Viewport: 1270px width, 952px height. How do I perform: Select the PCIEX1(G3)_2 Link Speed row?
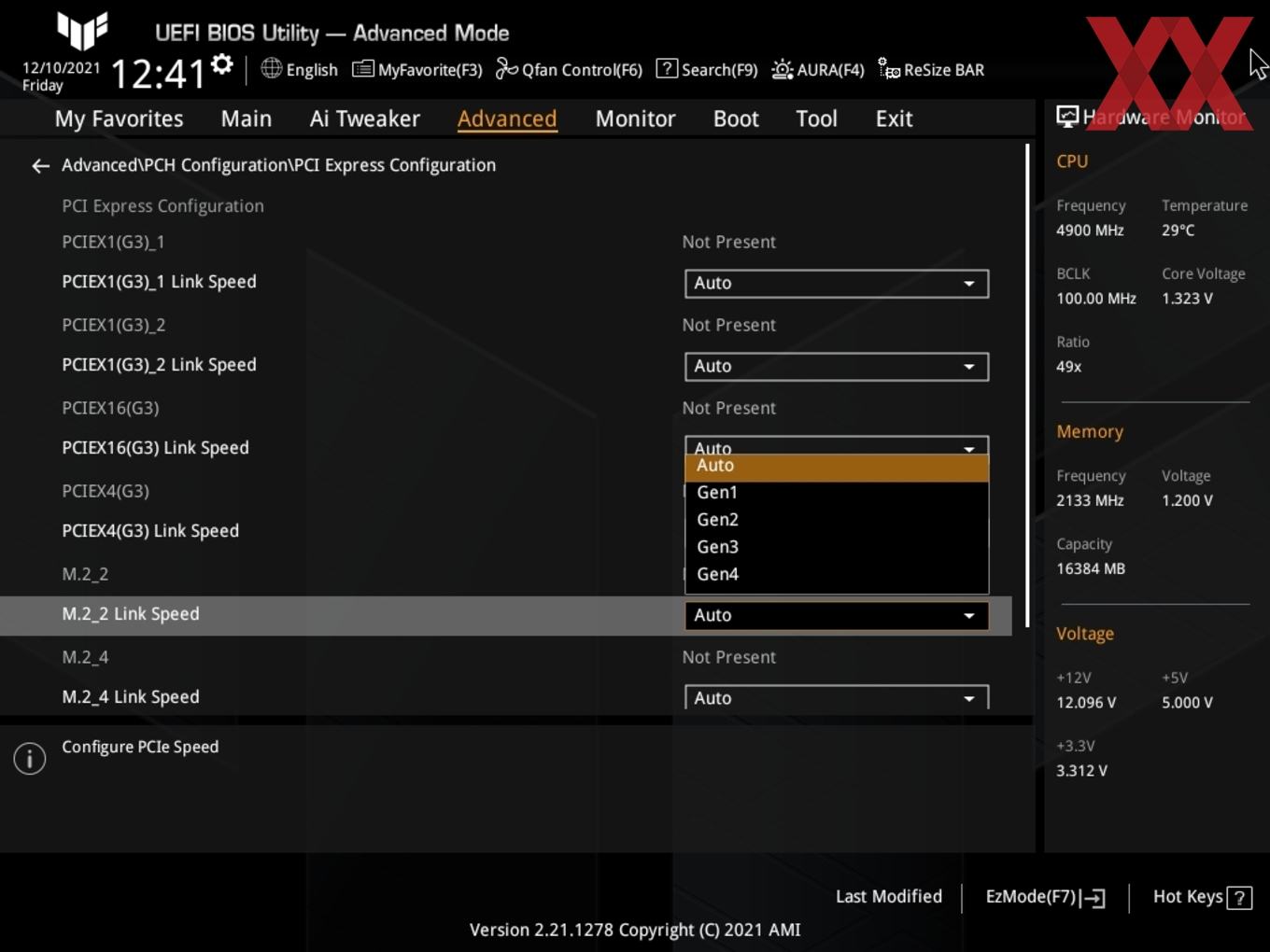tap(505, 365)
